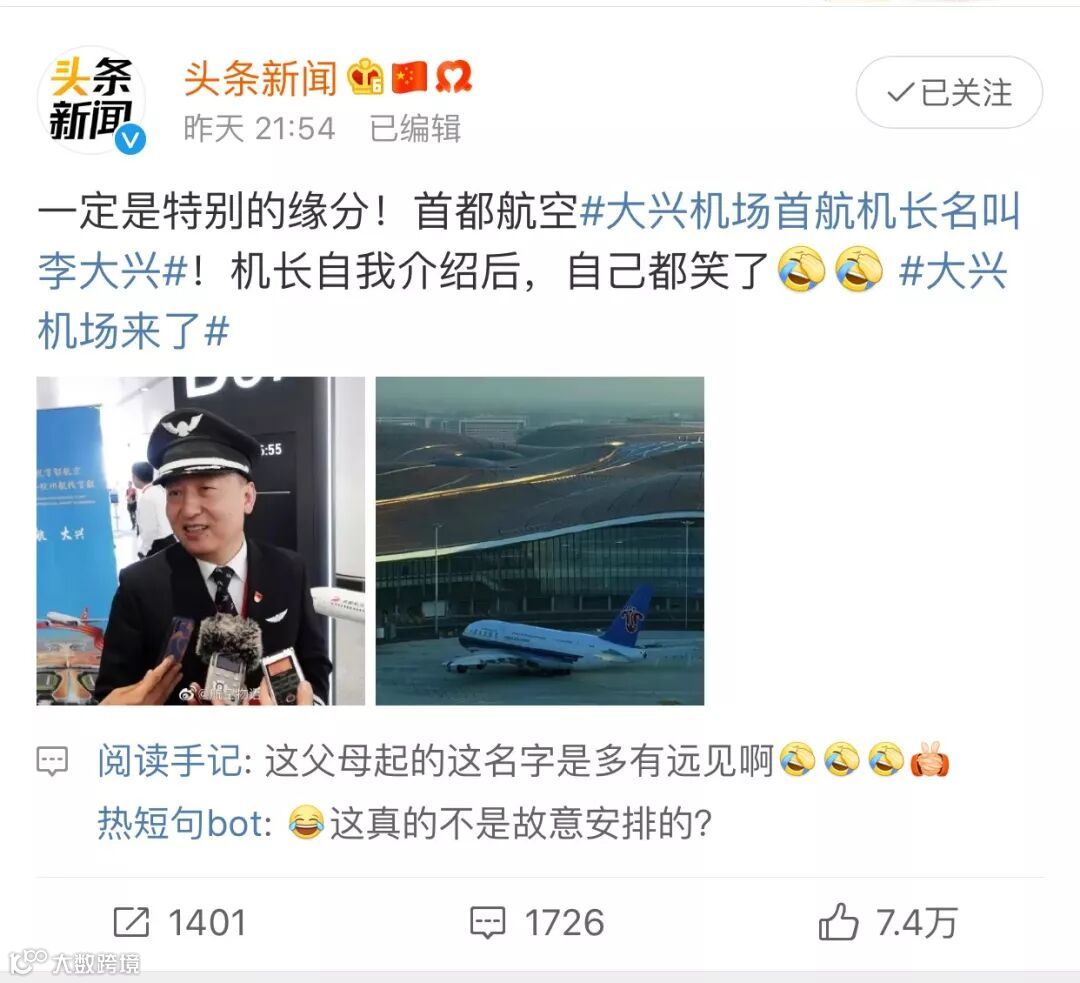The image size is (1080, 983).
Task: Click the repost icon beside 1401
Action: pyautogui.click(x=131, y=922)
